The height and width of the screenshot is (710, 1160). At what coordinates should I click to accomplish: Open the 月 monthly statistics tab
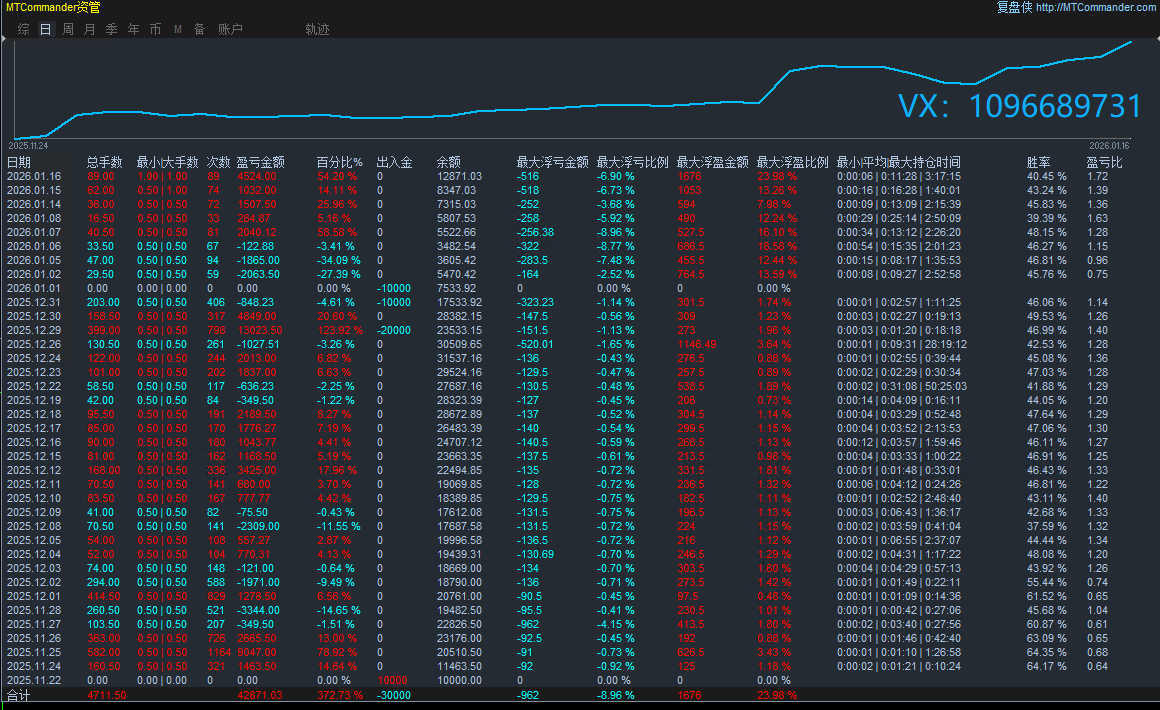[89, 29]
